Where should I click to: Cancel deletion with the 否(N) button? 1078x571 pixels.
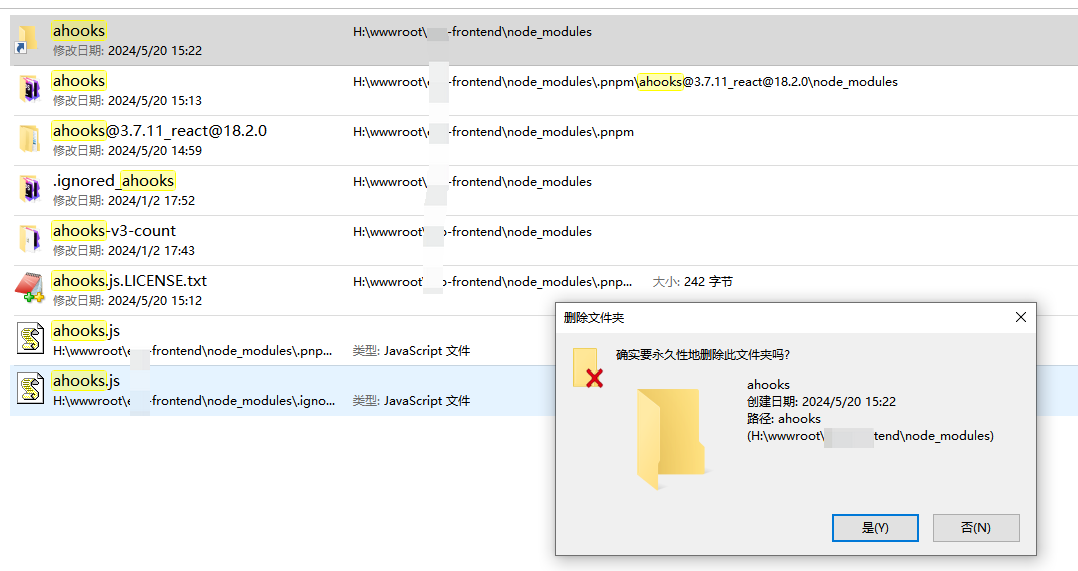coord(976,528)
